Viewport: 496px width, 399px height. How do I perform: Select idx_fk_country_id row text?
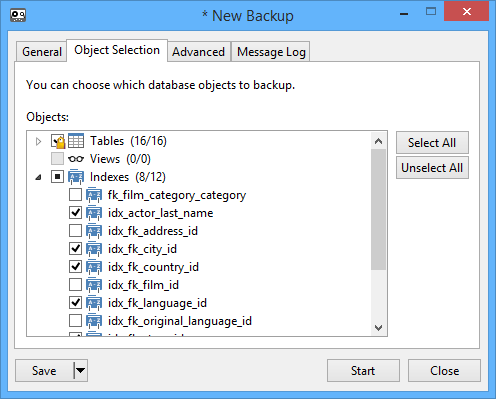[153, 267]
